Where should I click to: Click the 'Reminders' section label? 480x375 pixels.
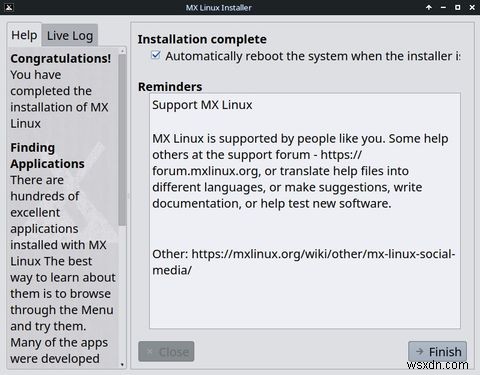click(170, 87)
